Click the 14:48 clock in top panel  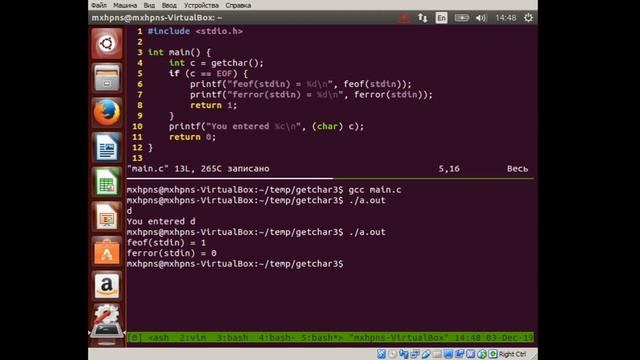505,18
